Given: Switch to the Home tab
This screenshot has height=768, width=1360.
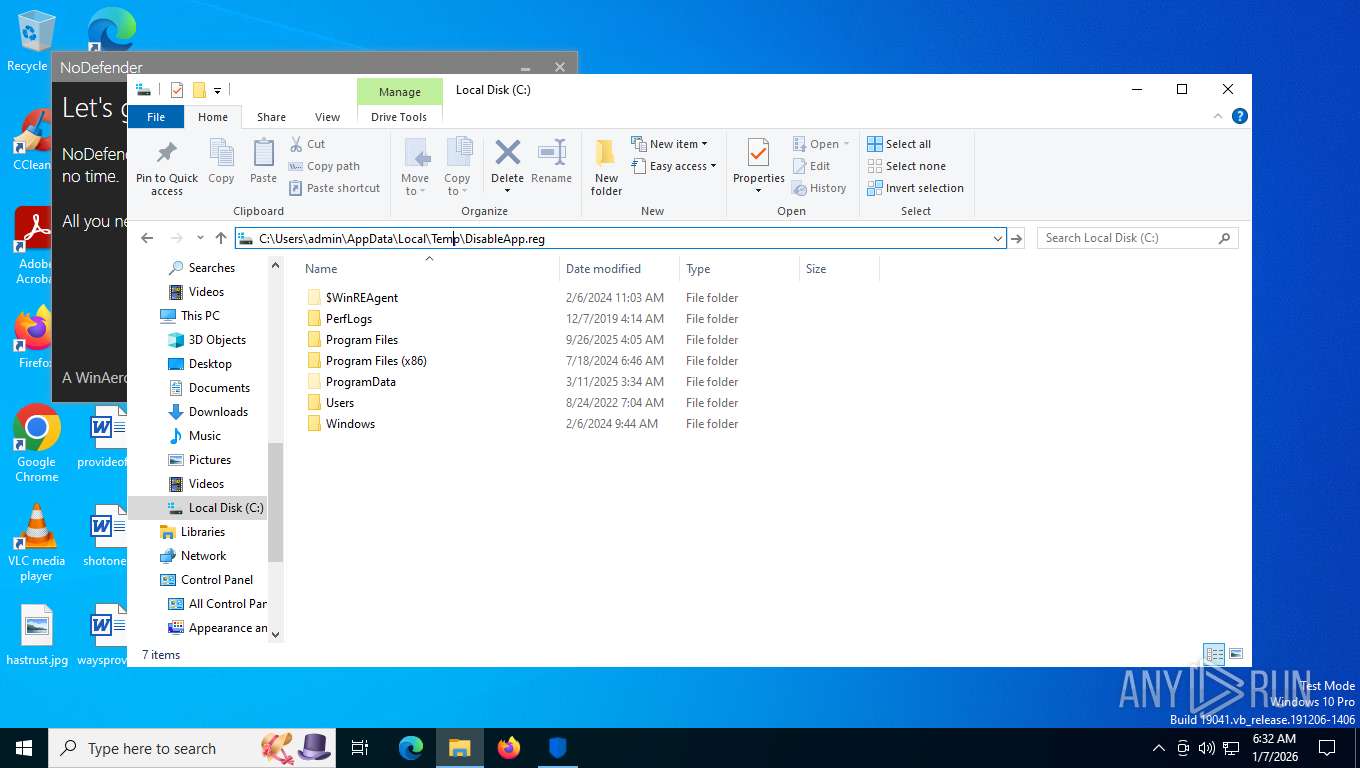Looking at the screenshot, I should pos(213,117).
